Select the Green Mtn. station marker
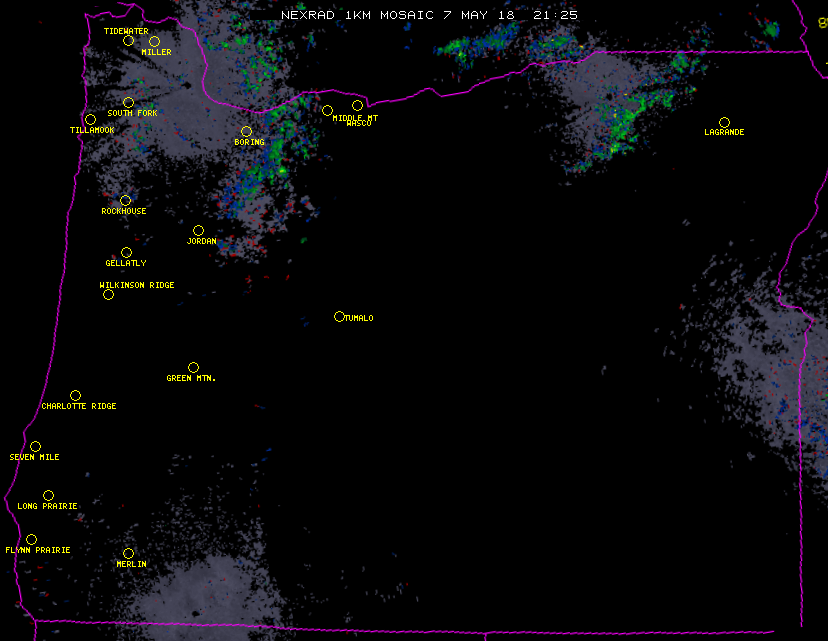Image resolution: width=828 pixels, height=641 pixels. click(193, 367)
